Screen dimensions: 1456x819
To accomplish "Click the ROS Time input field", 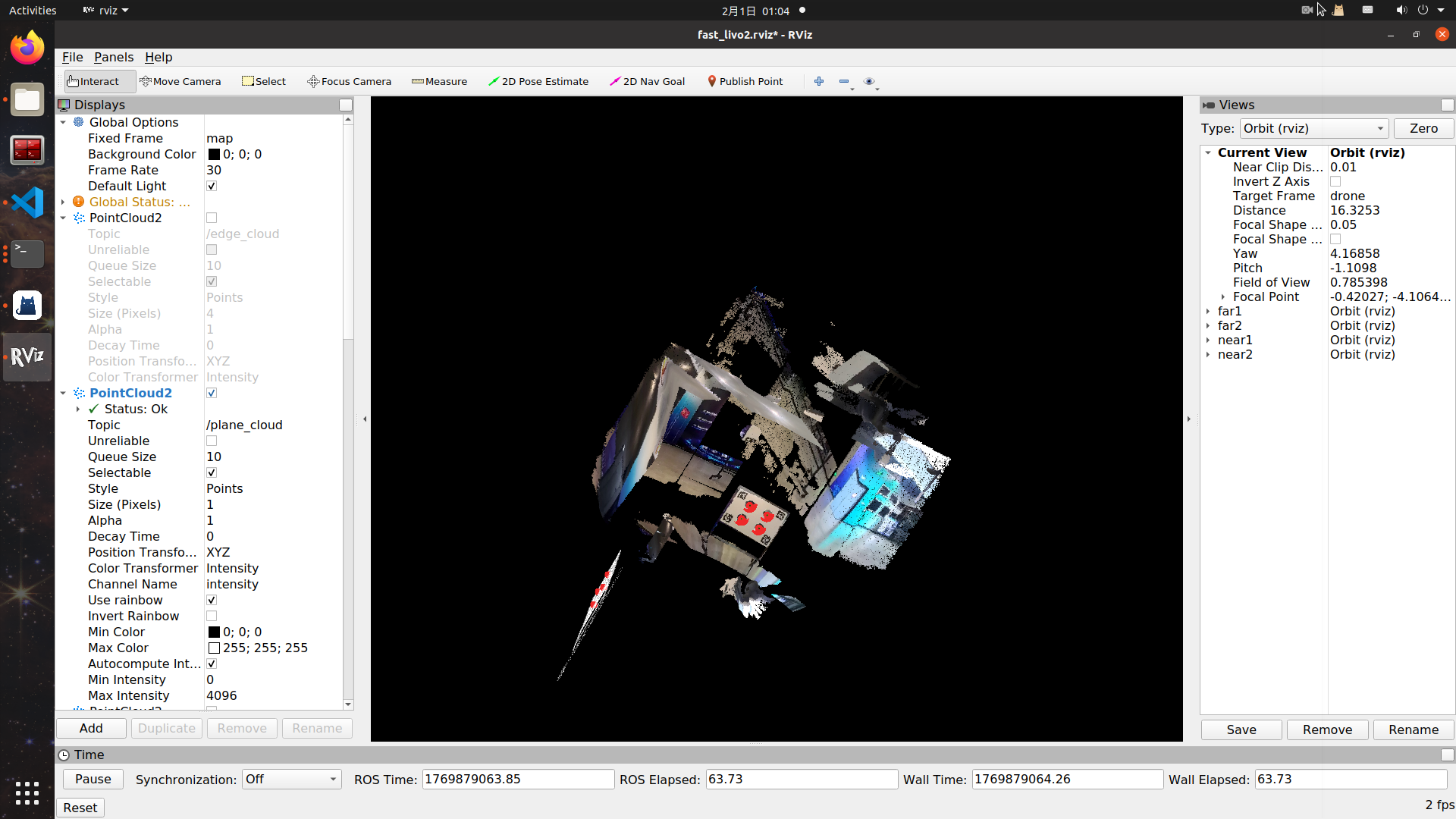I will (517, 779).
